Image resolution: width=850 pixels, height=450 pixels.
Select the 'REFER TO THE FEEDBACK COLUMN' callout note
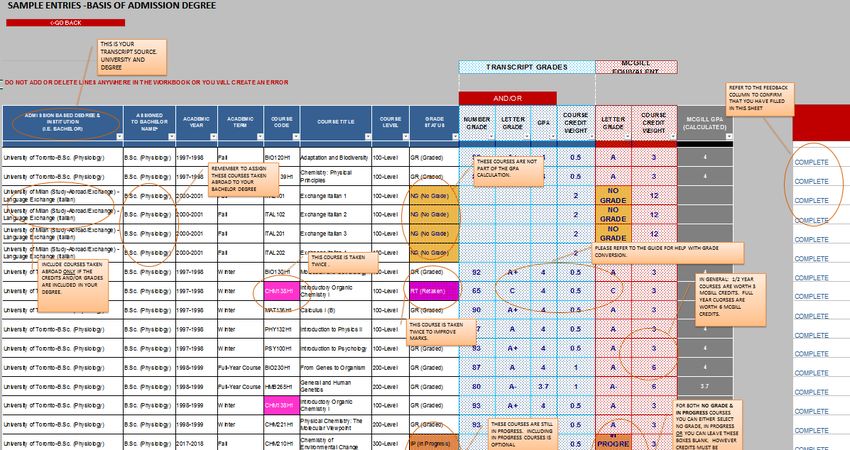(x=759, y=99)
